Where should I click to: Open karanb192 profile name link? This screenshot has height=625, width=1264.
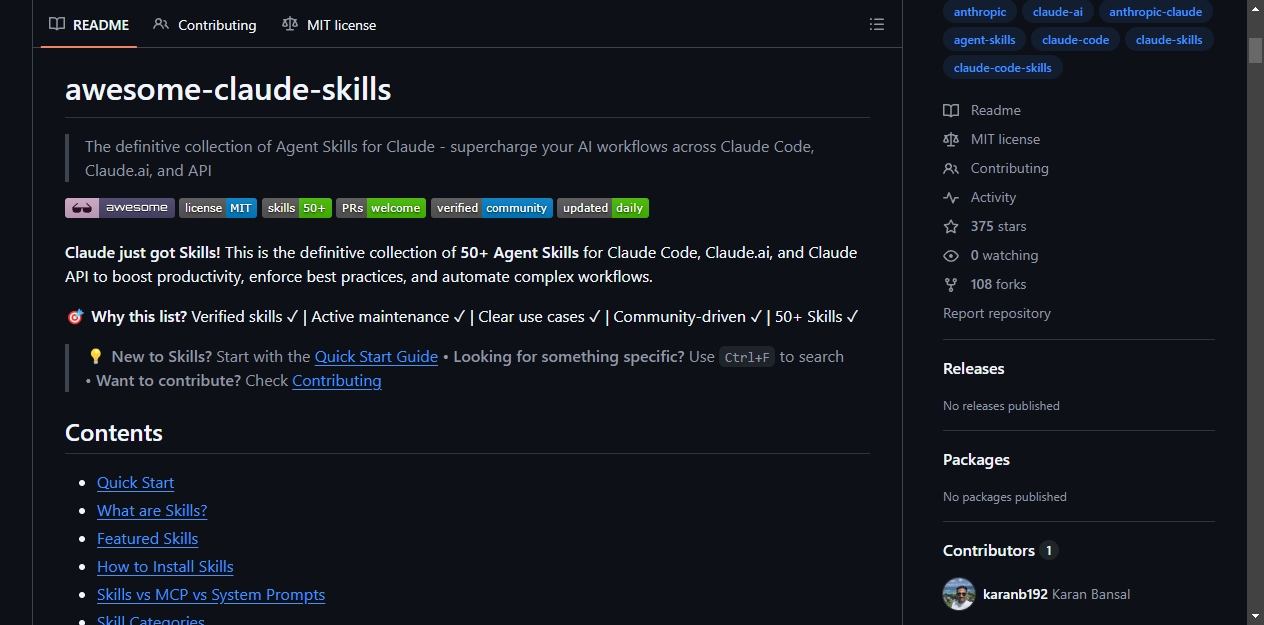point(1015,594)
